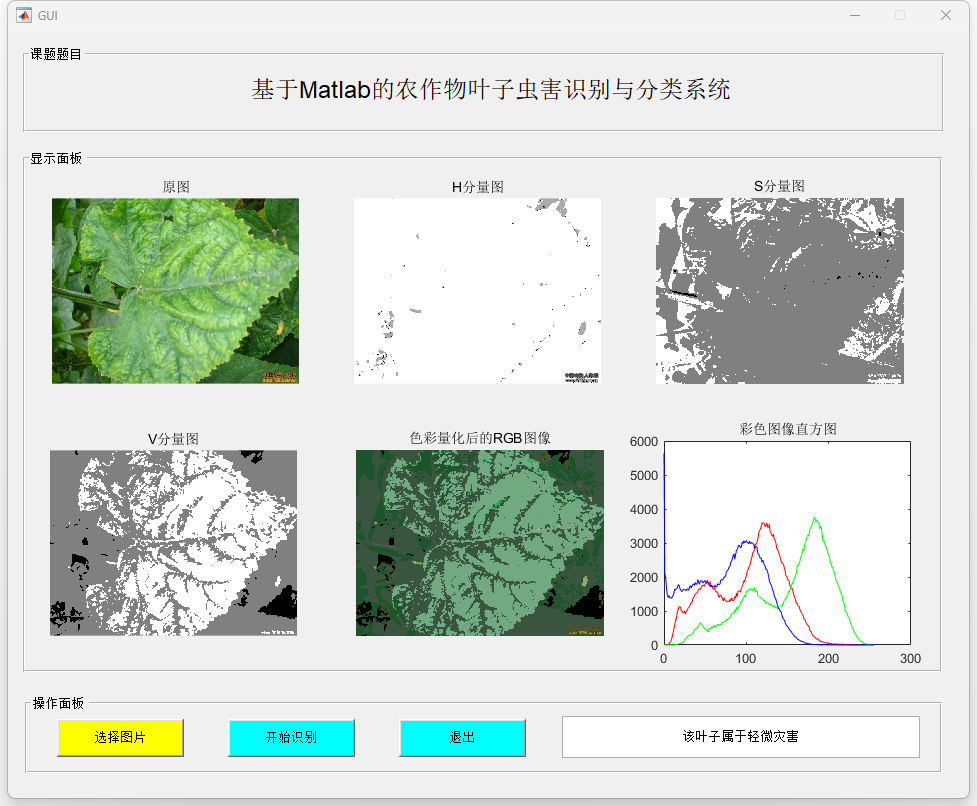Click the blue curve hump in the histogram

[x=745, y=542]
